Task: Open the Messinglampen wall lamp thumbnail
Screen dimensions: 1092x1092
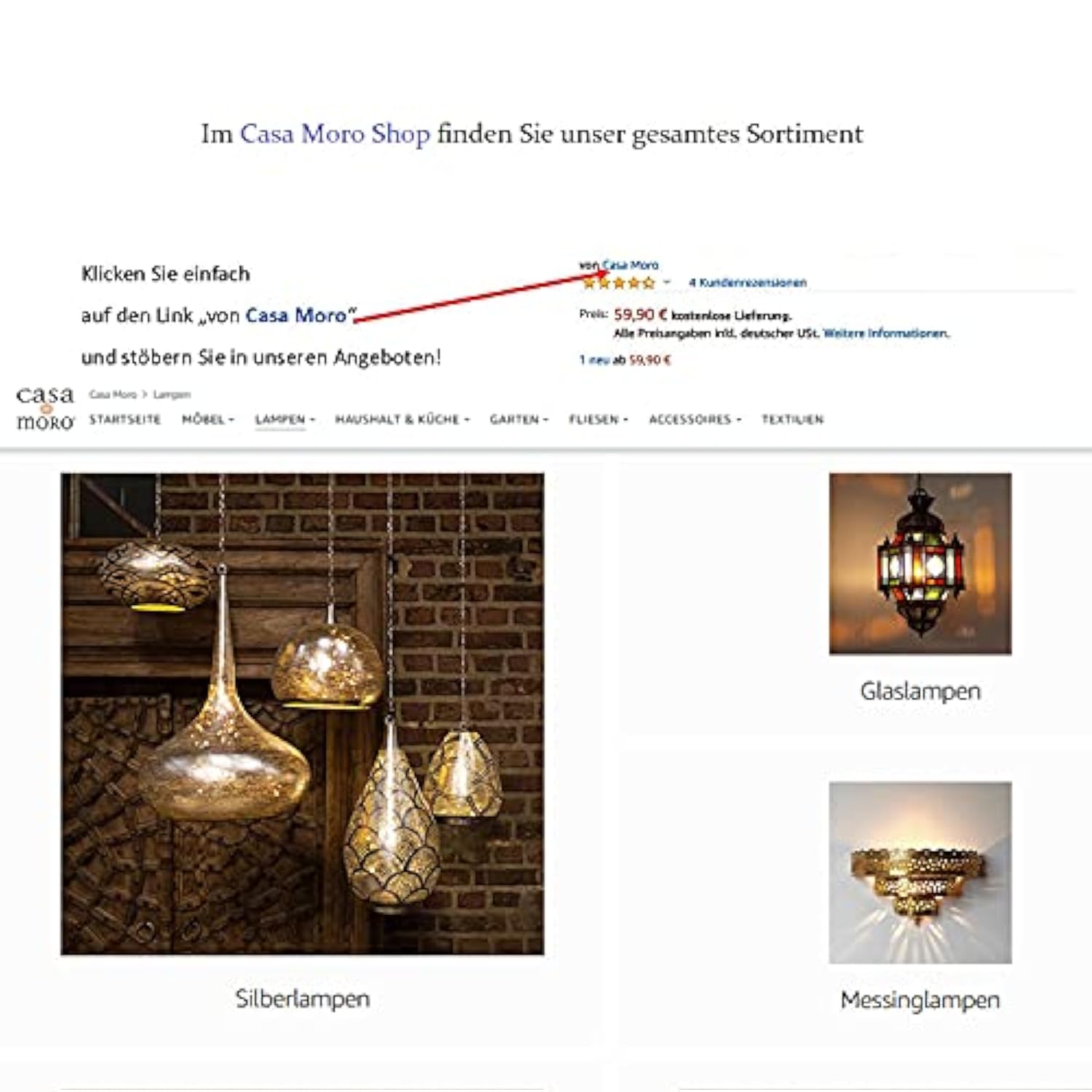Action: (920, 872)
